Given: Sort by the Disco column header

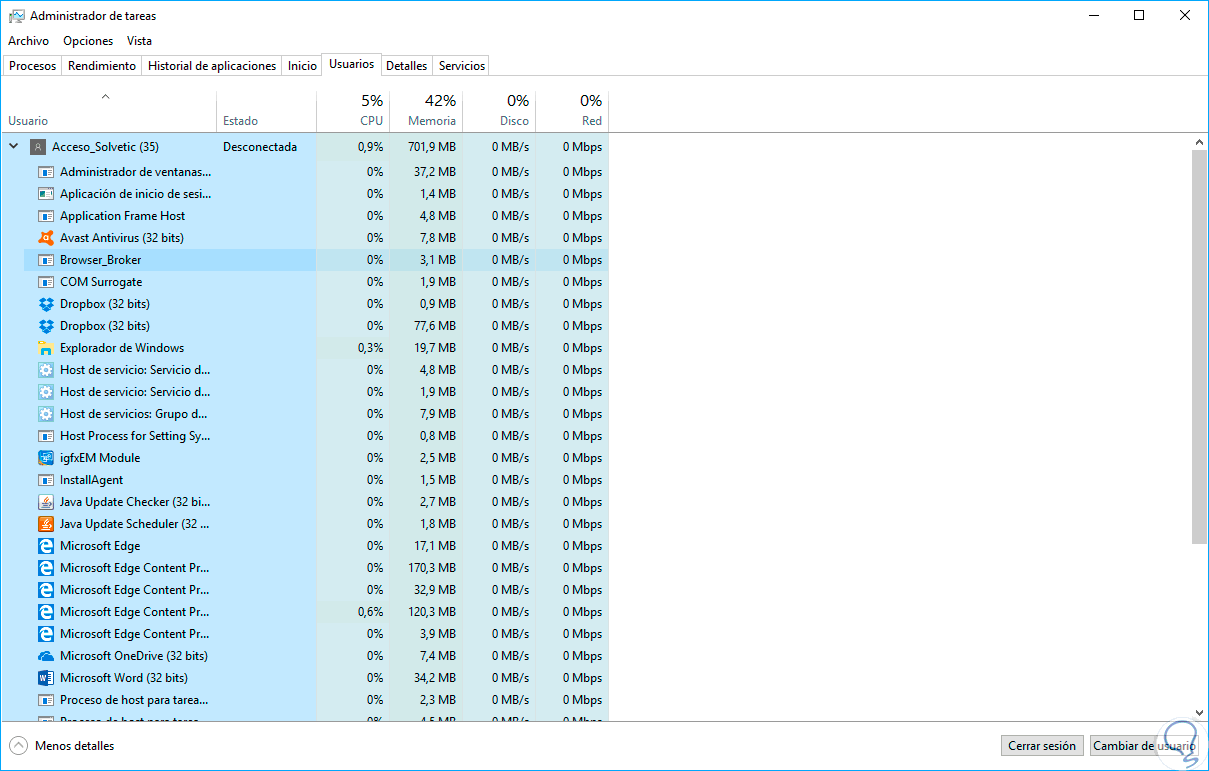Looking at the screenshot, I should (x=499, y=111).
